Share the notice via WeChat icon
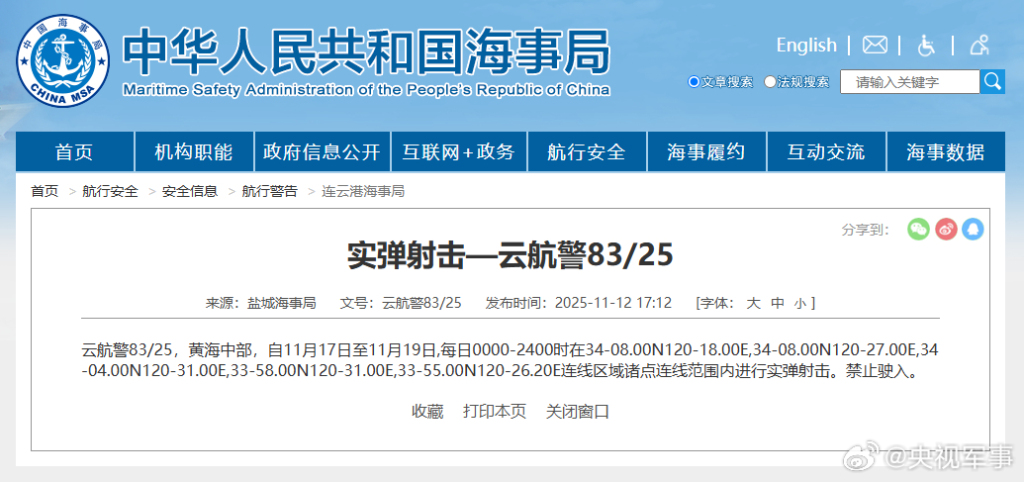1024x482 pixels. (918, 229)
